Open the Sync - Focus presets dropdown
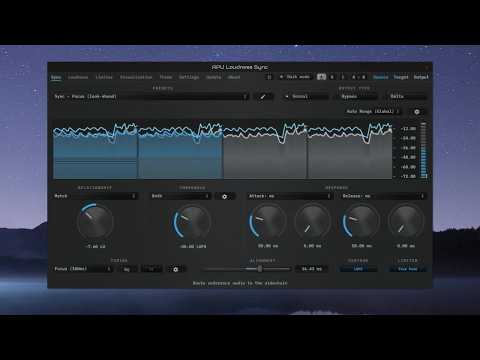Screen dimensions: 480x360 pos(151,97)
